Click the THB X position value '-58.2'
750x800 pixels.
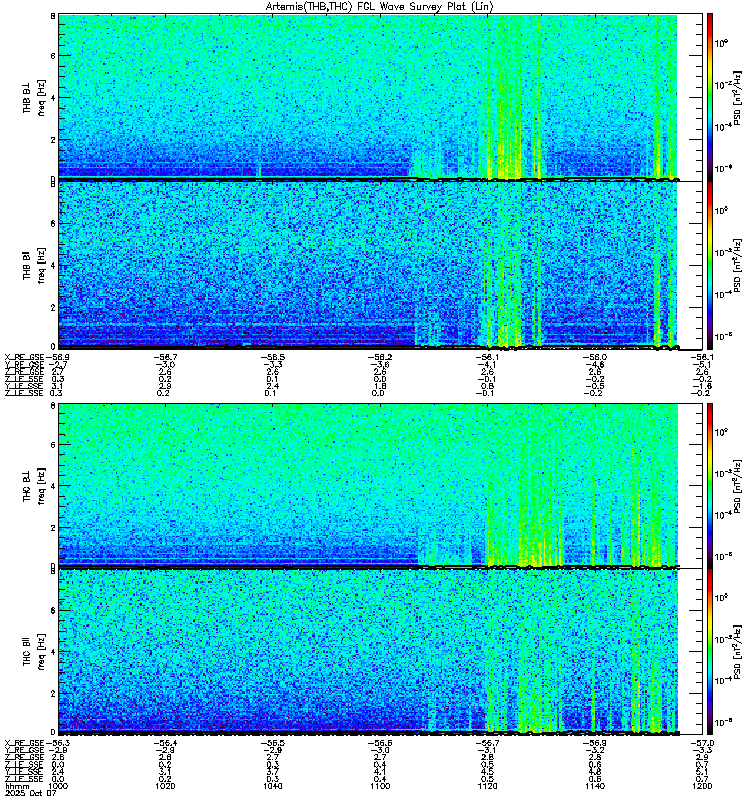[x=380, y=358]
